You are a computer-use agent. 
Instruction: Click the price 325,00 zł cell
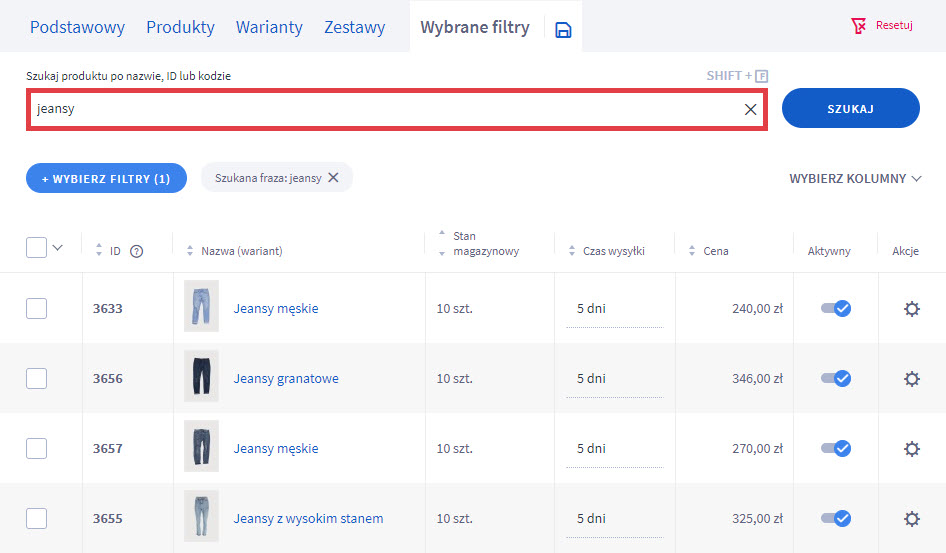click(757, 518)
